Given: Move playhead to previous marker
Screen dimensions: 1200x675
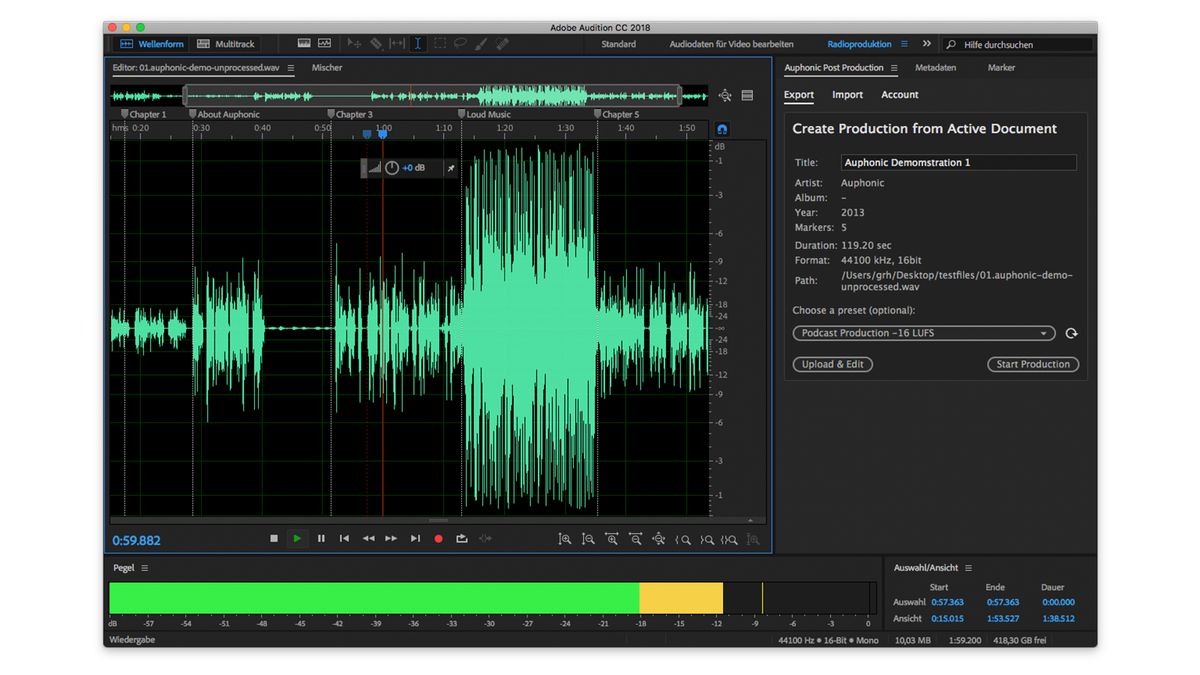Looking at the screenshot, I should 344,539.
